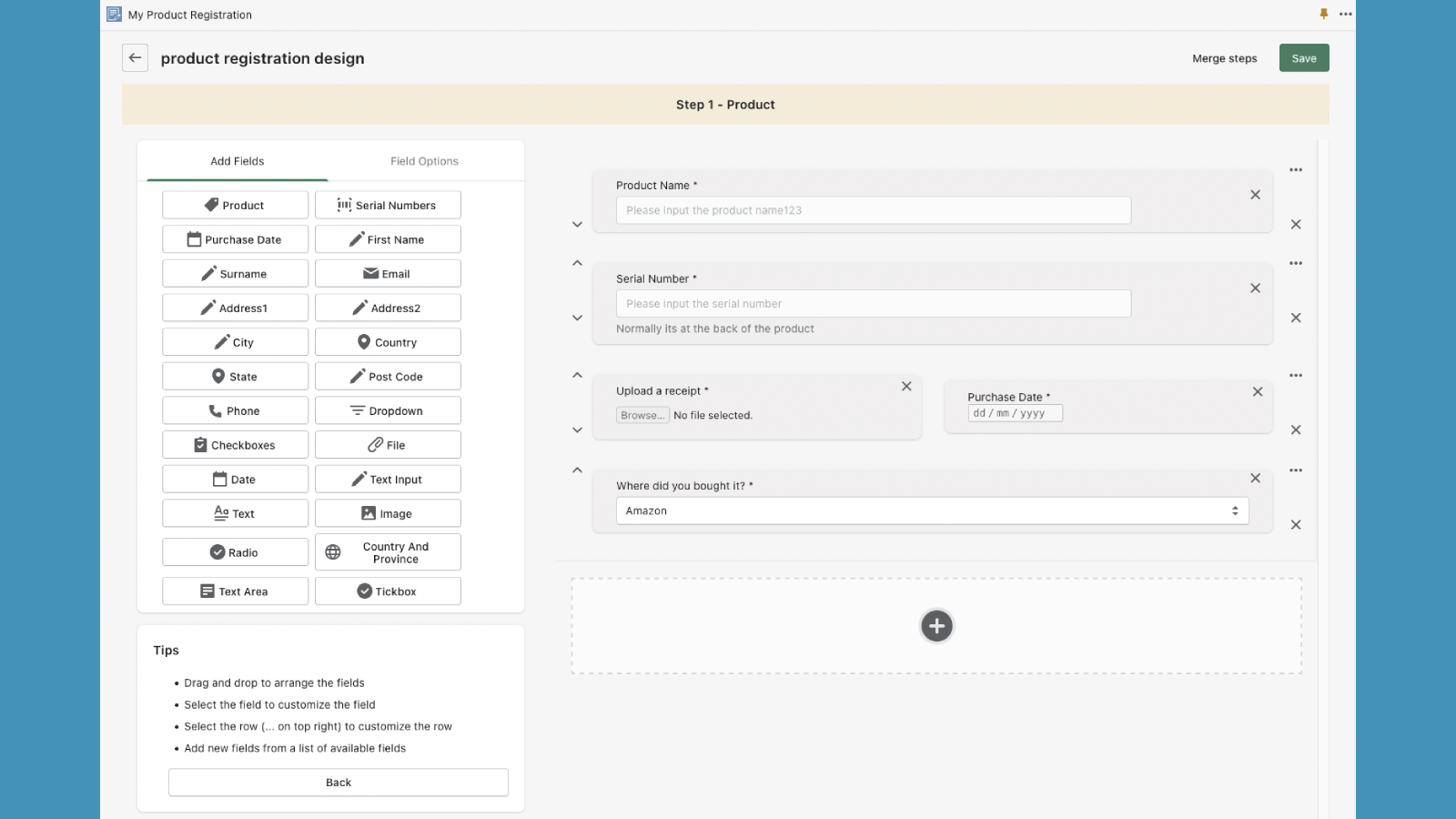Screen dimensions: 1456x819
Task: Switch to the Field Options tab
Action: (424, 161)
